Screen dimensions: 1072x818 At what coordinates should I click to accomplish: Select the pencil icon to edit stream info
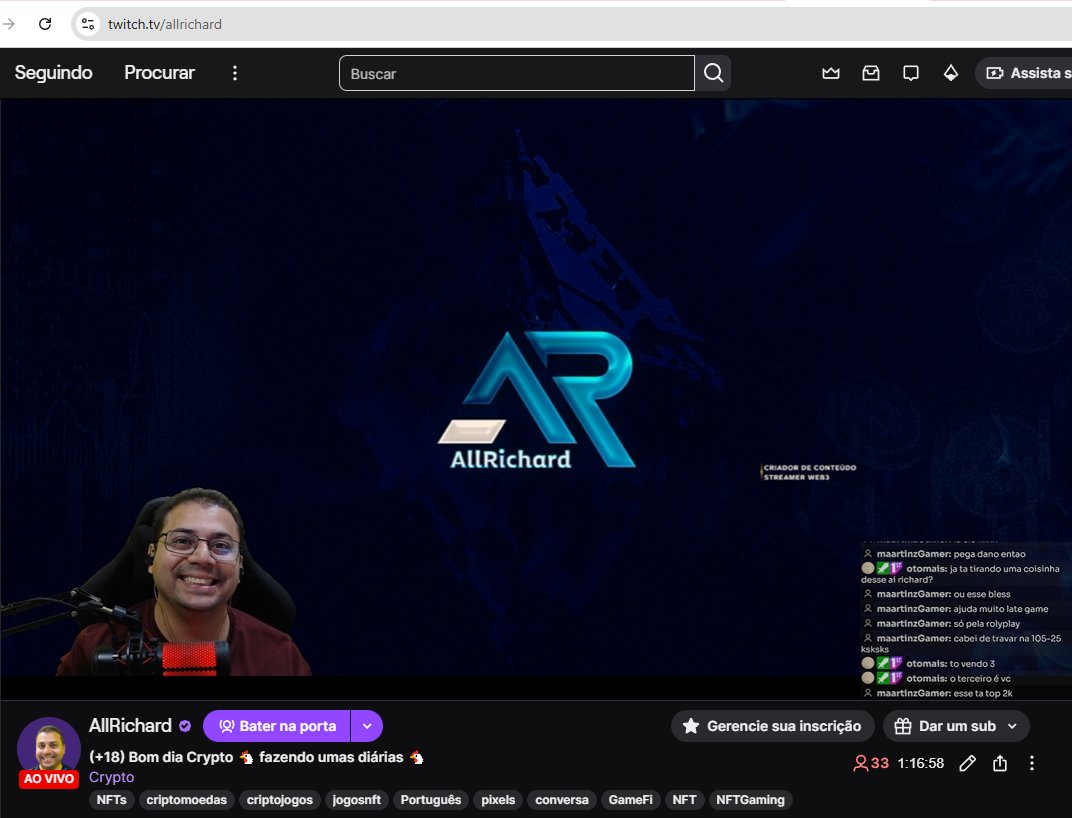(966, 763)
